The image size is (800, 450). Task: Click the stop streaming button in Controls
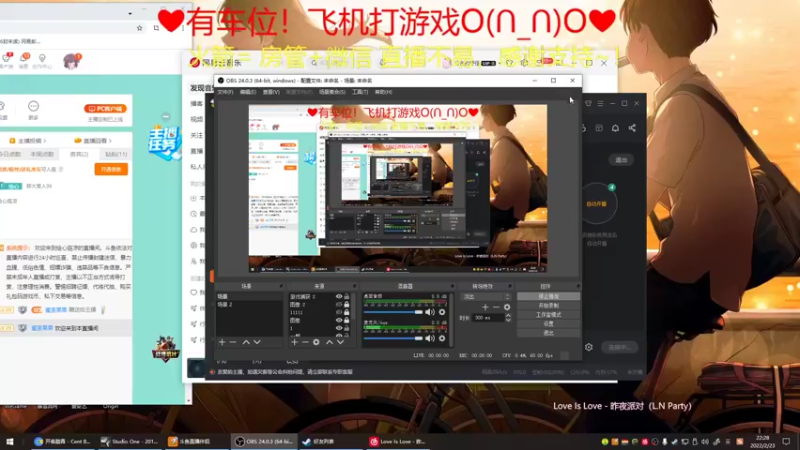point(548,296)
